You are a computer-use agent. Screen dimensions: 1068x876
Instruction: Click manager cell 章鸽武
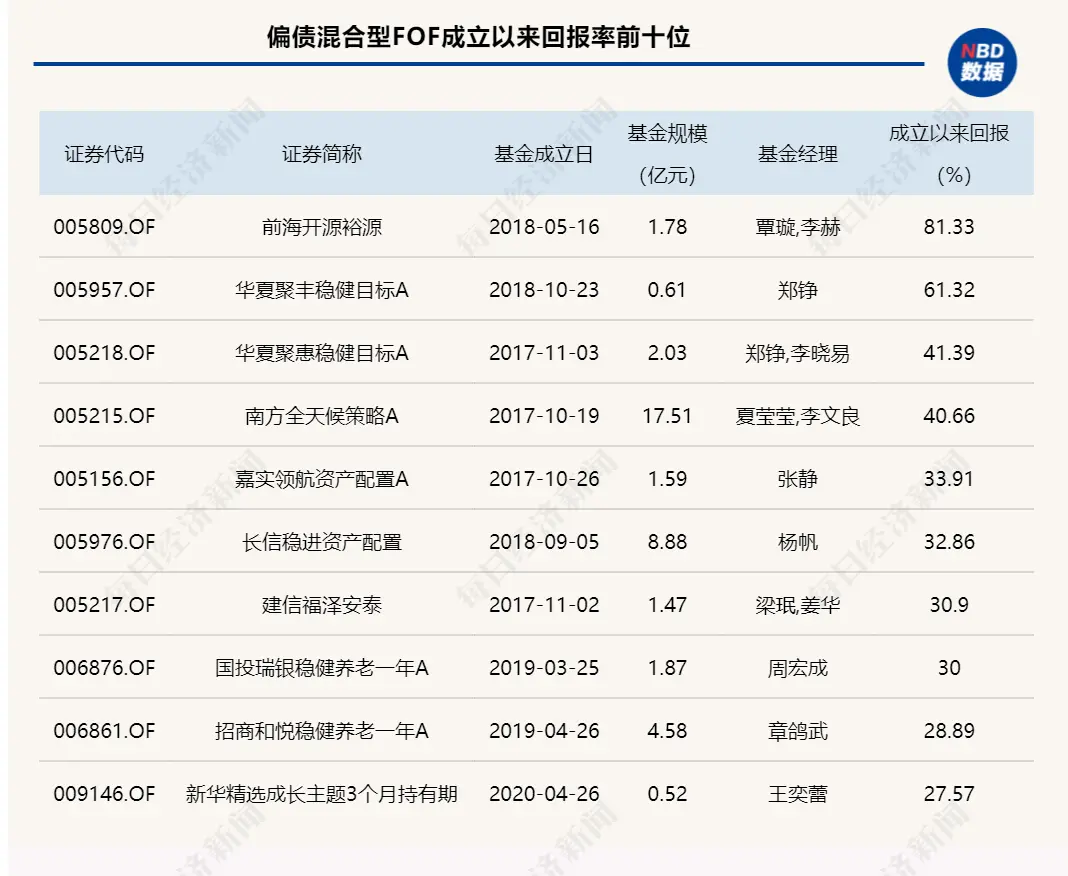[798, 731]
